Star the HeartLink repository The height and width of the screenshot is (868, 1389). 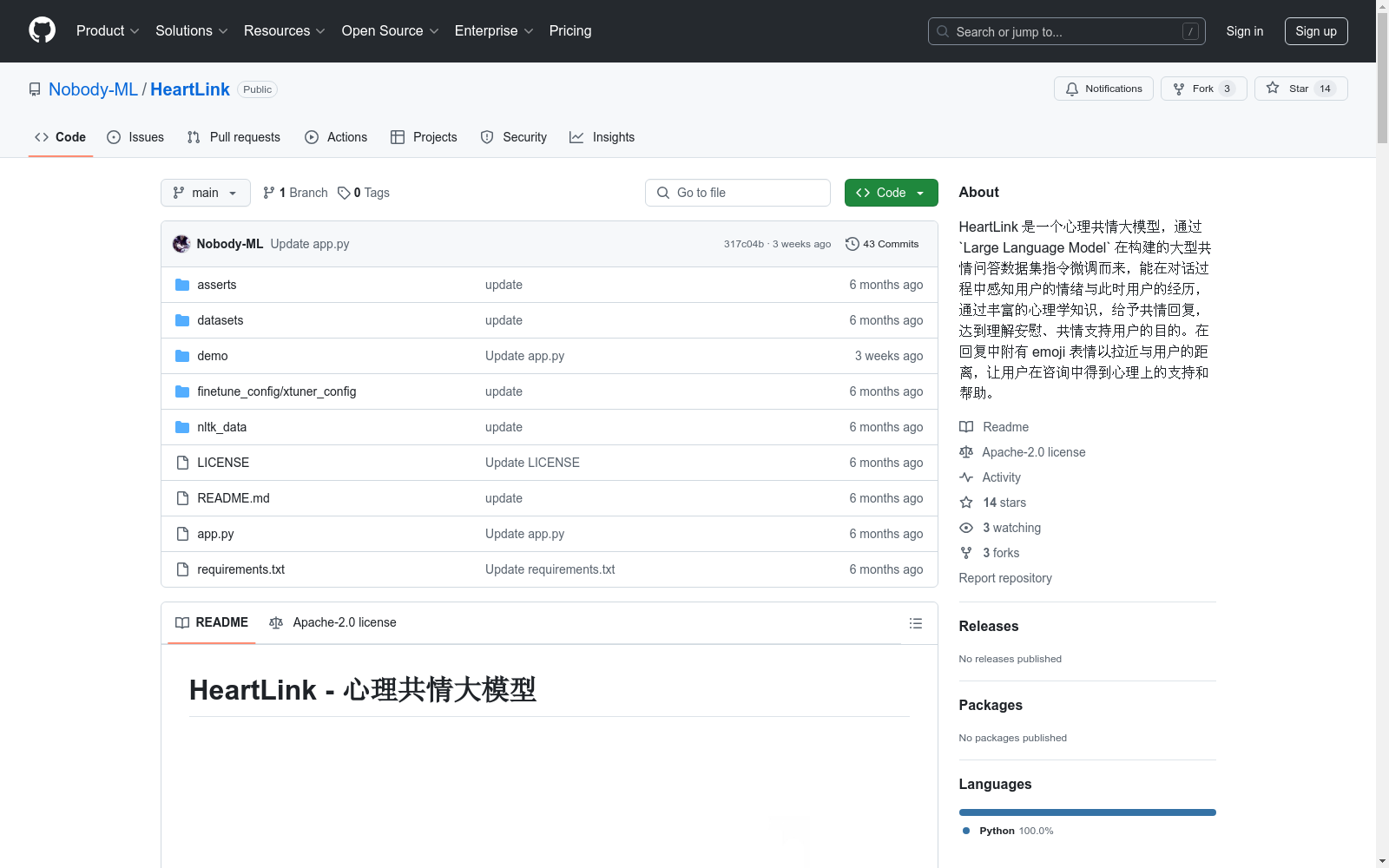pyautogui.click(x=1299, y=88)
